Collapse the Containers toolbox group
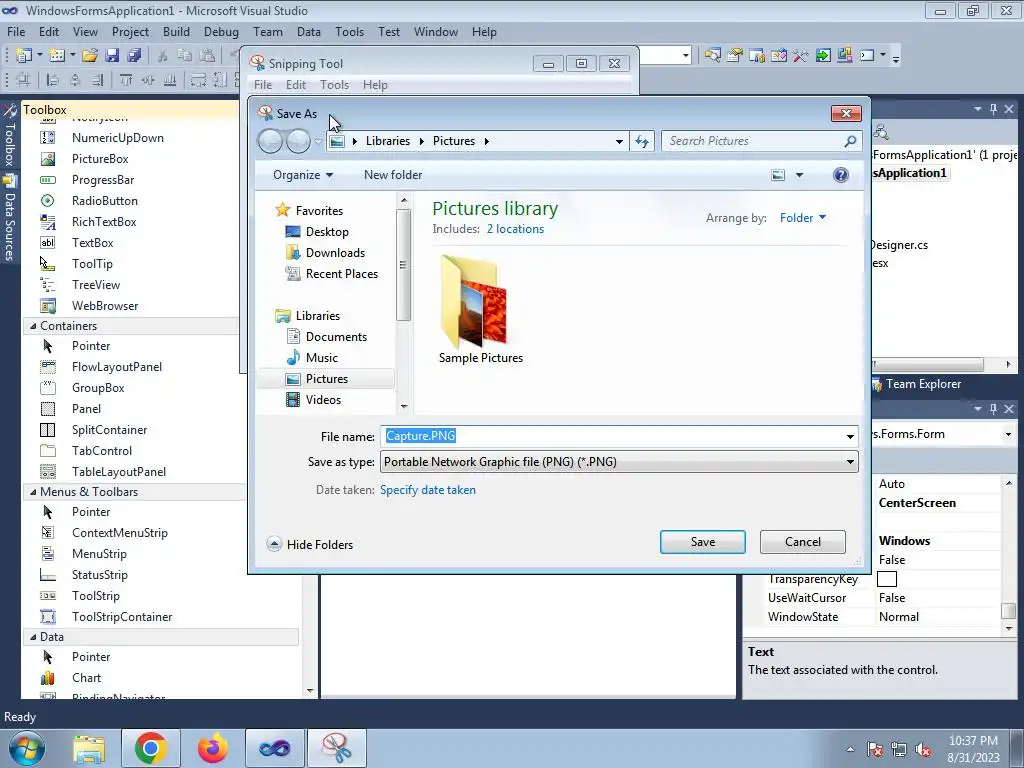This screenshot has width=1024, height=768. pos(33,326)
